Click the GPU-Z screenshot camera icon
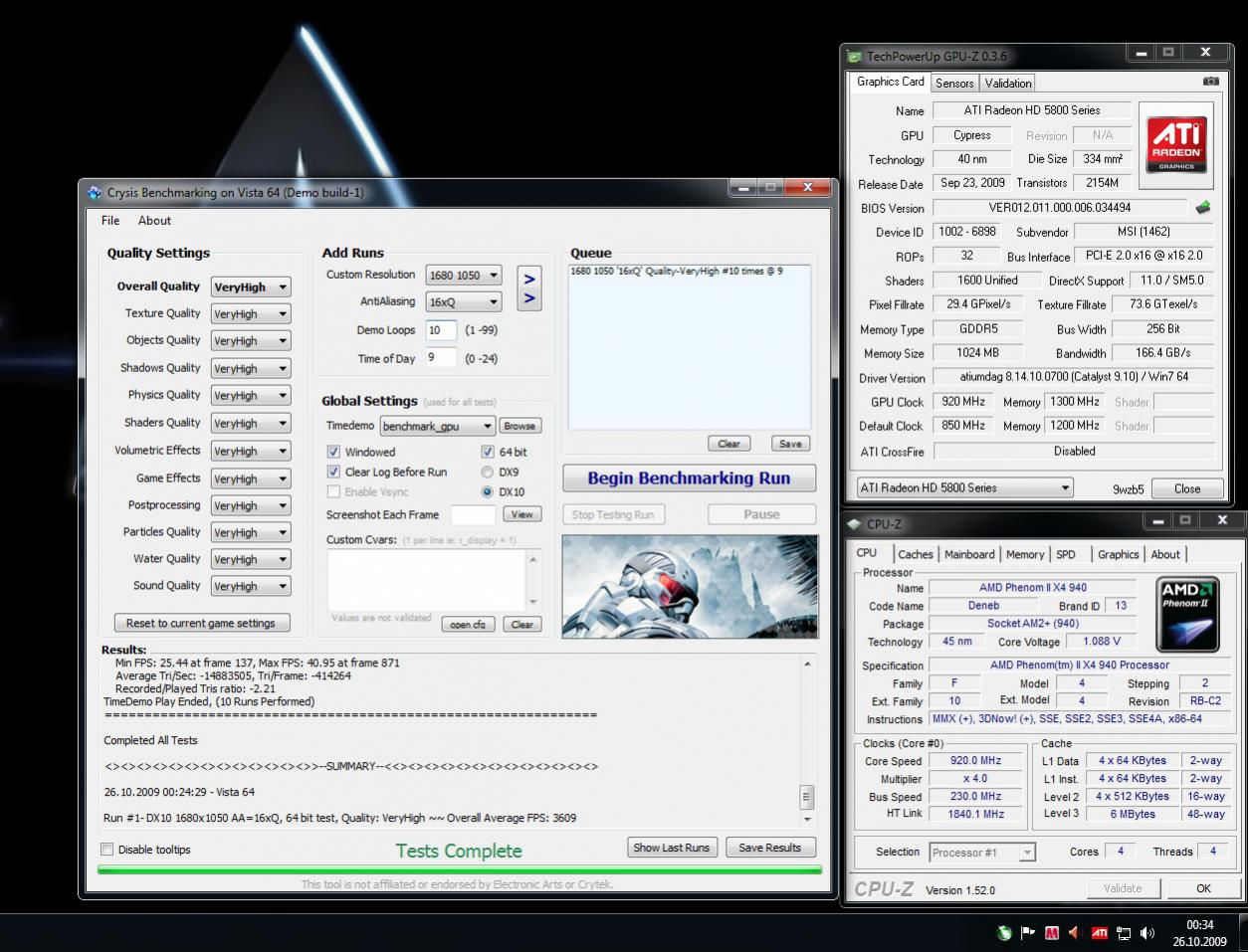 coord(1210,82)
